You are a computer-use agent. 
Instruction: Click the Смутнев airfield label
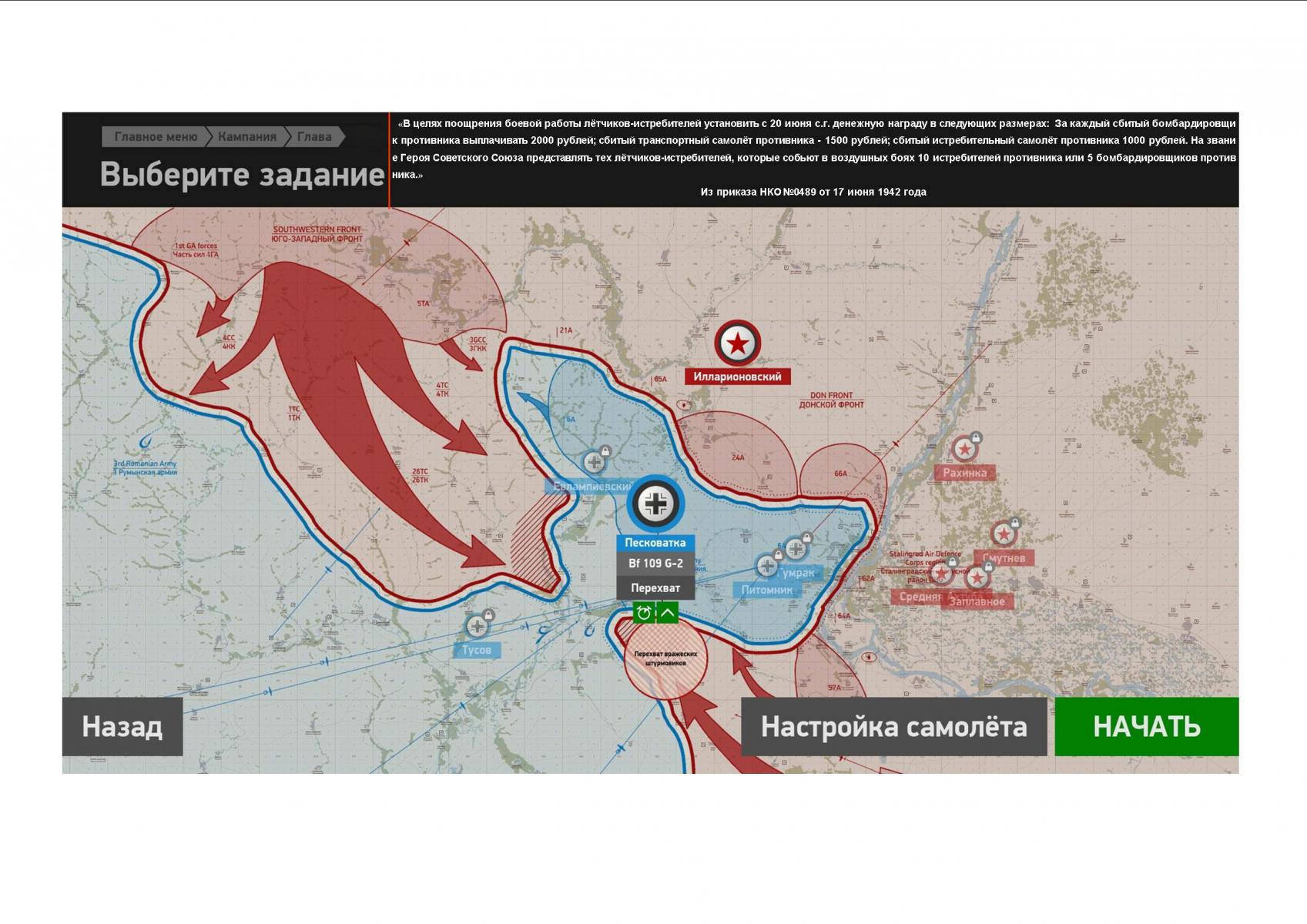[x=1004, y=557]
